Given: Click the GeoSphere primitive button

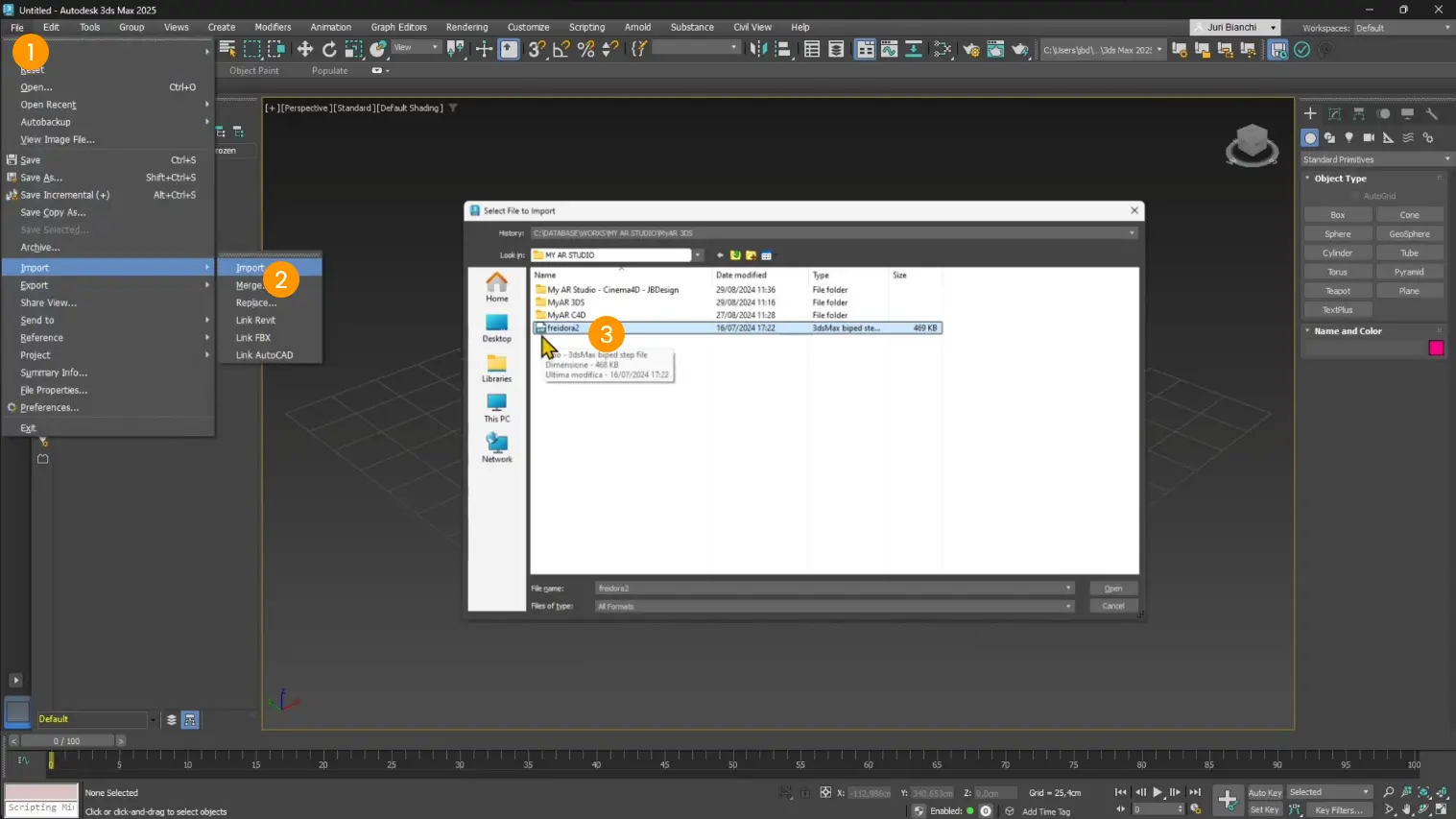Looking at the screenshot, I should pyautogui.click(x=1409, y=234).
